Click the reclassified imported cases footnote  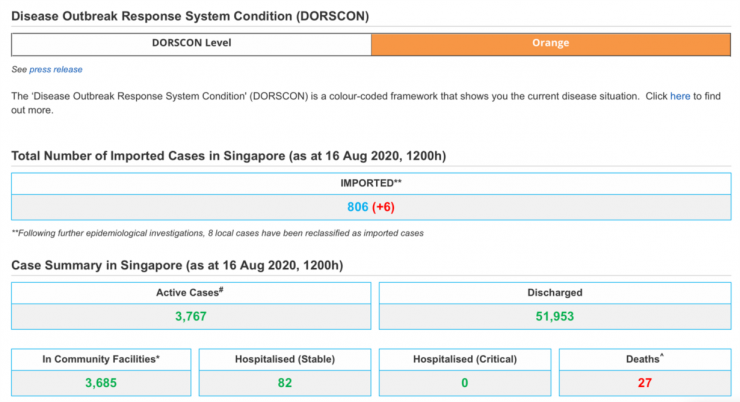[x=217, y=233]
